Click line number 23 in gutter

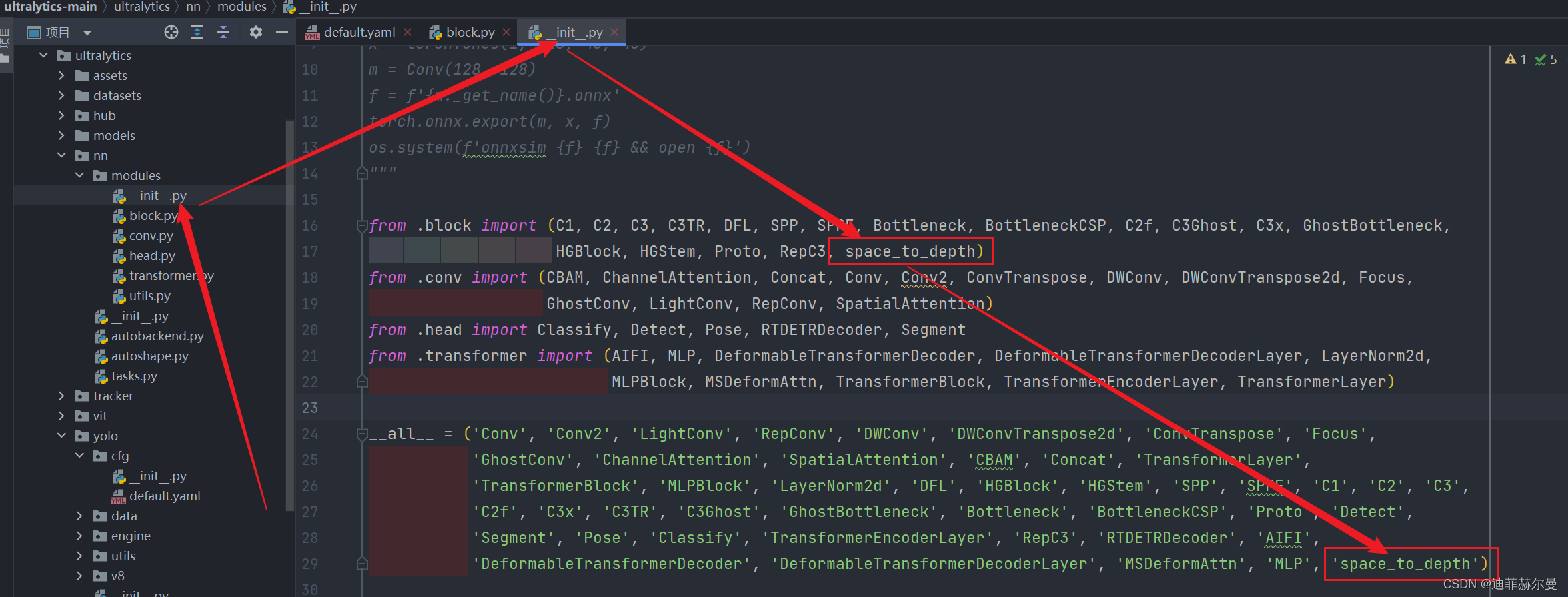click(x=310, y=408)
